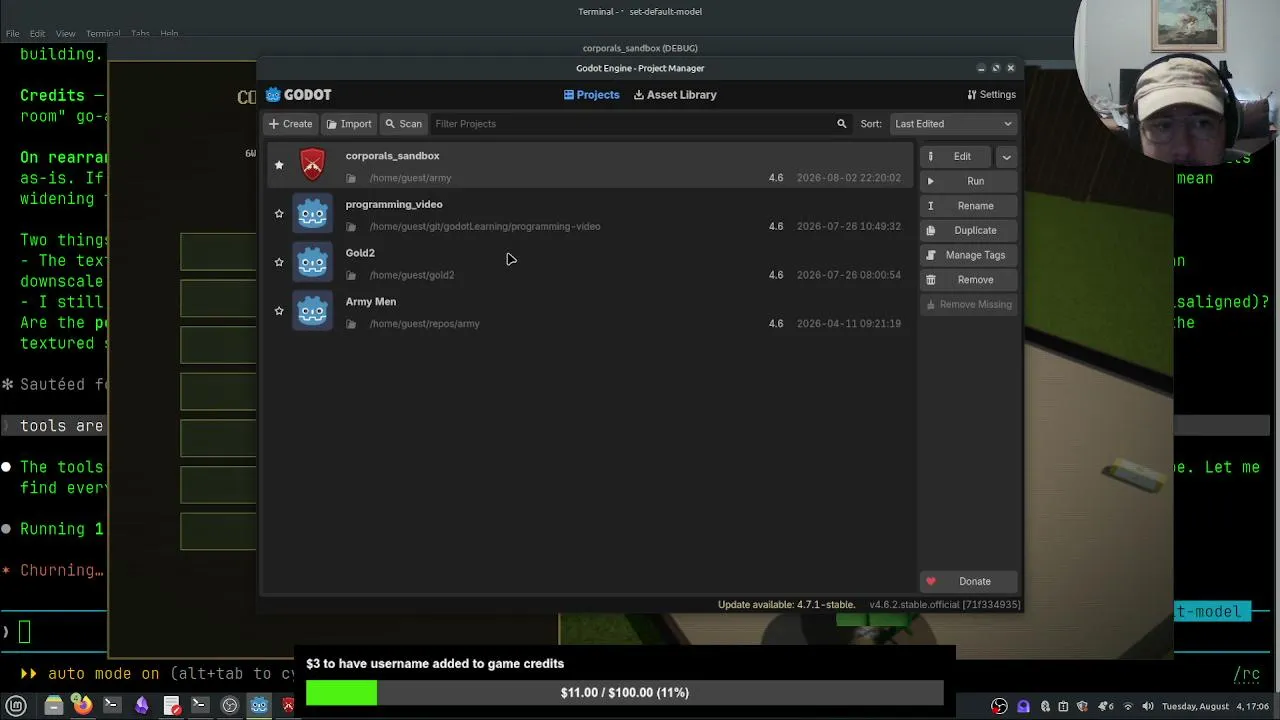The width and height of the screenshot is (1280, 720).
Task: Open the Obsidian taskbar icon
Action: 141,706
